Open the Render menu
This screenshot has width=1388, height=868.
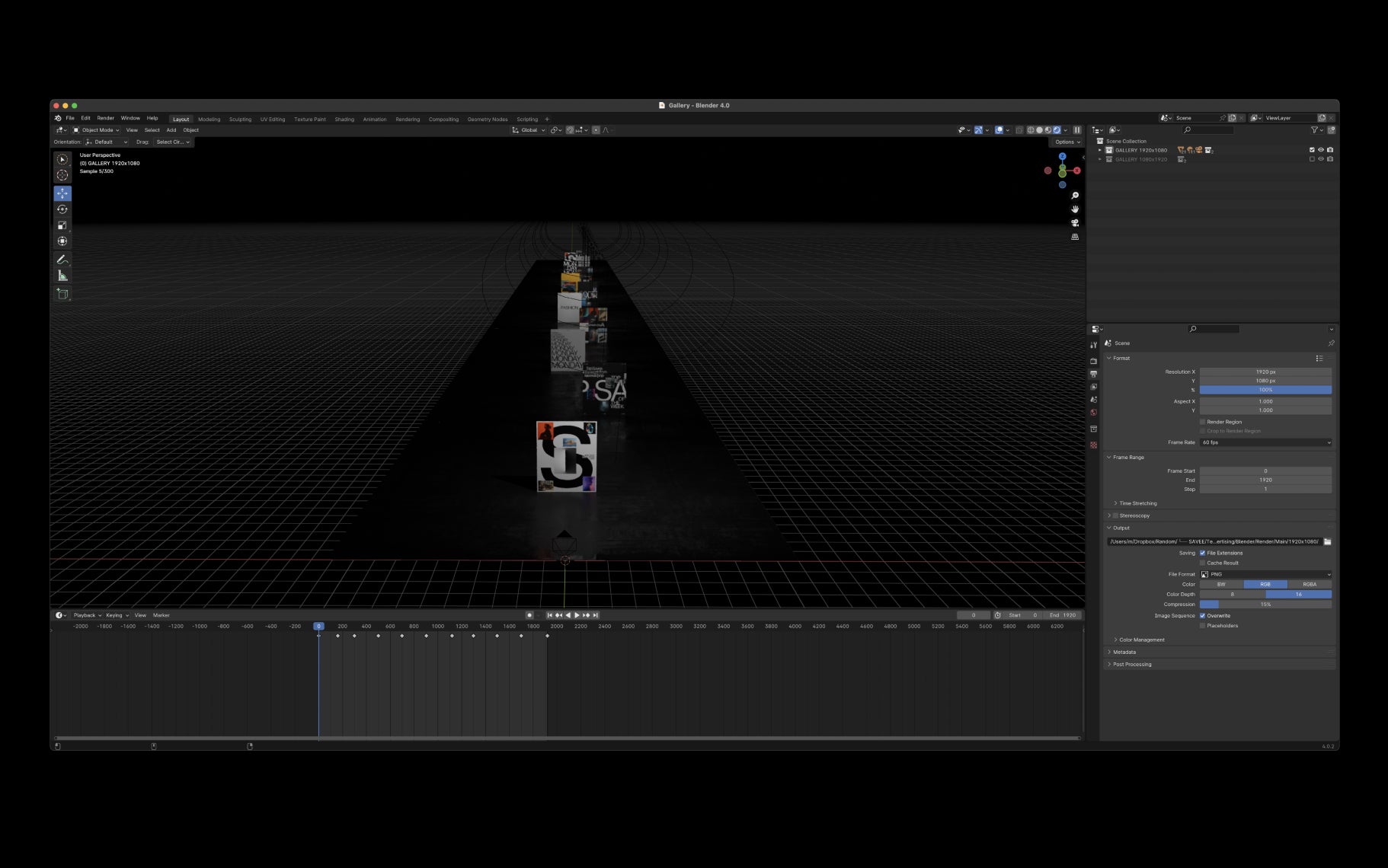pyautogui.click(x=105, y=118)
